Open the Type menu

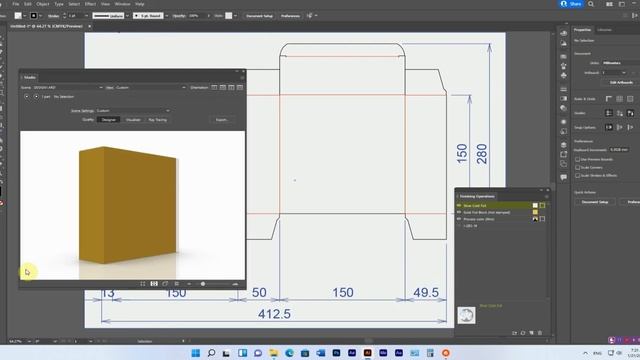[59, 4]
